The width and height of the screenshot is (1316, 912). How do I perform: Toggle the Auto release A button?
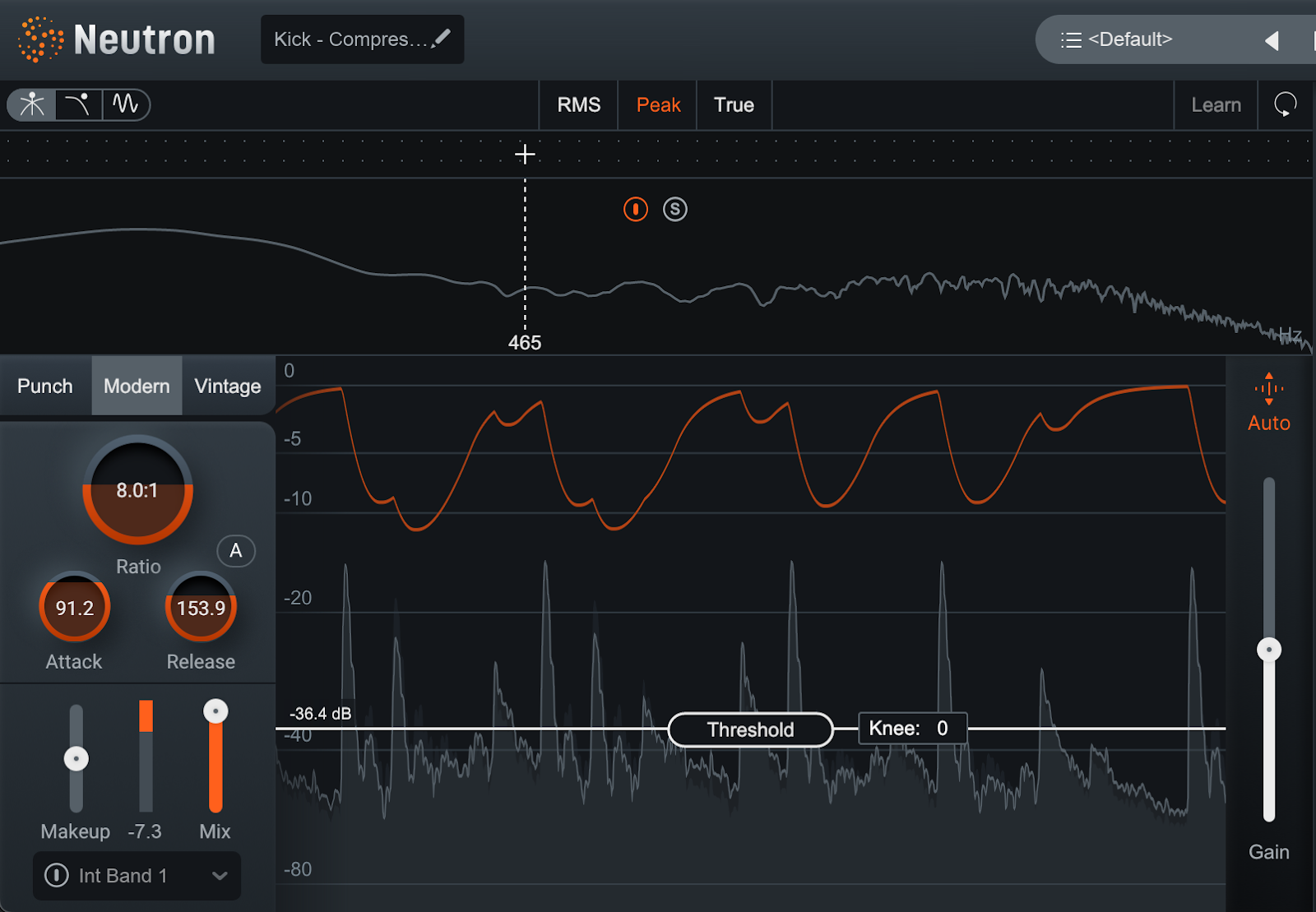pos(236,551)
